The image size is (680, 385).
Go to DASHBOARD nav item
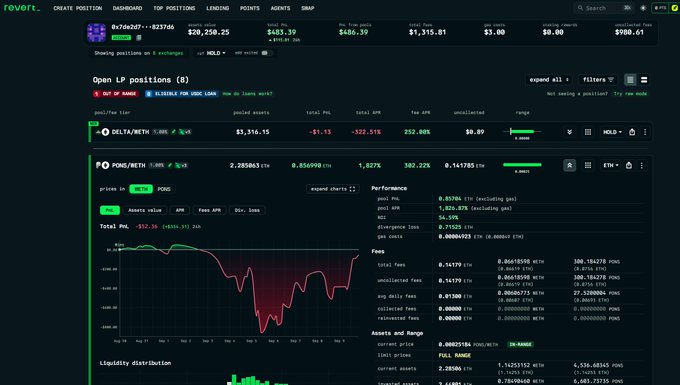tap(128, 8)
